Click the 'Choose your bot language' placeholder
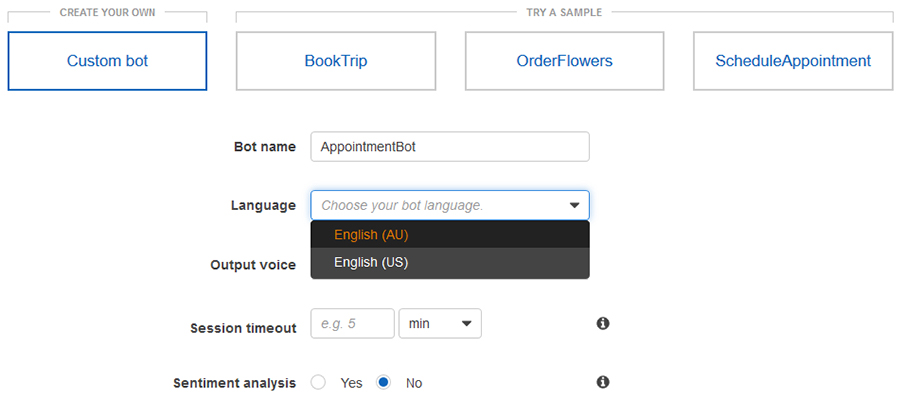Screen dimensions: 901x404 click(x=402, y=205)
